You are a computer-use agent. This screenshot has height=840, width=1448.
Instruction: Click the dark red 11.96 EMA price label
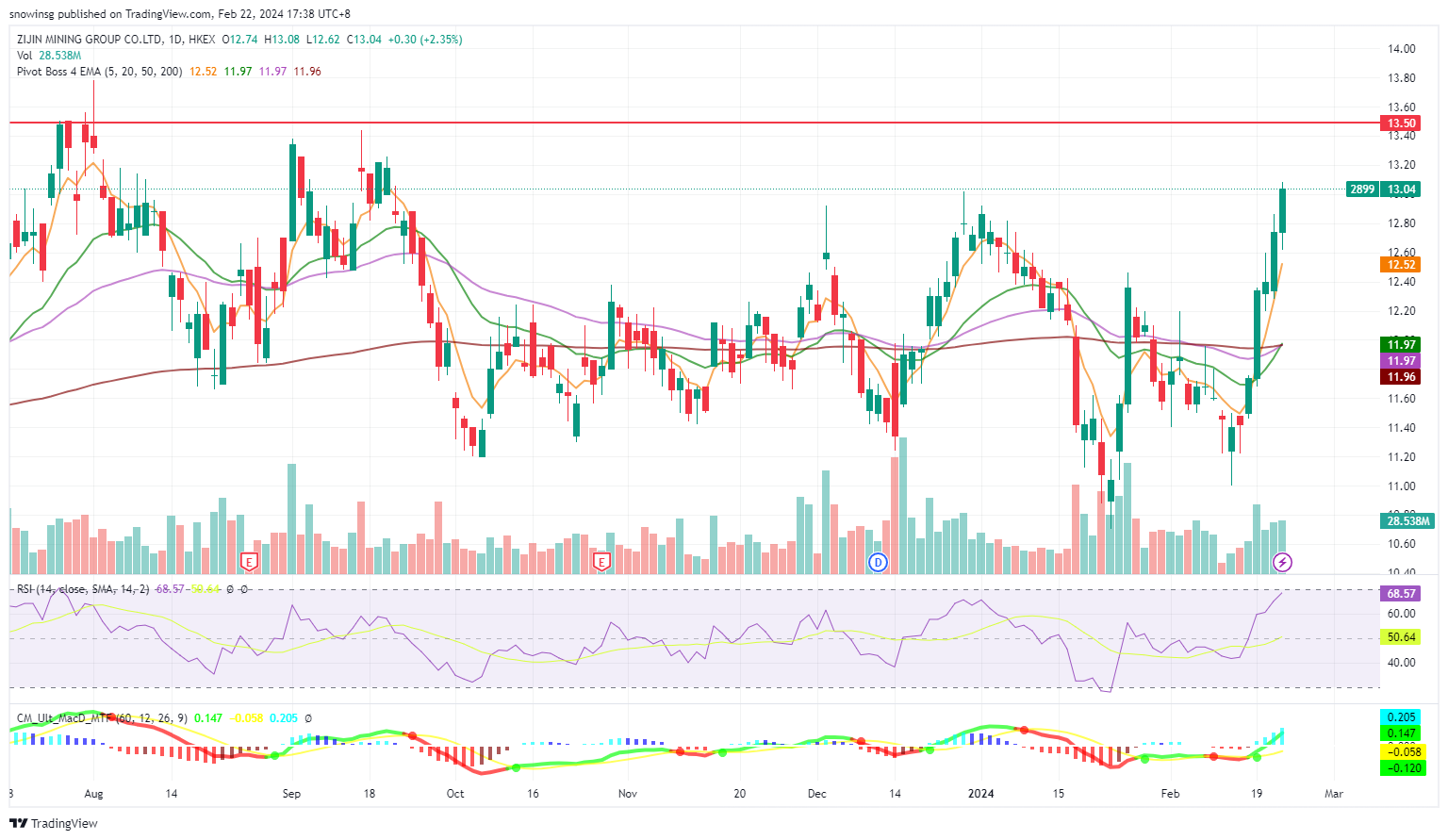(1401, 377)
